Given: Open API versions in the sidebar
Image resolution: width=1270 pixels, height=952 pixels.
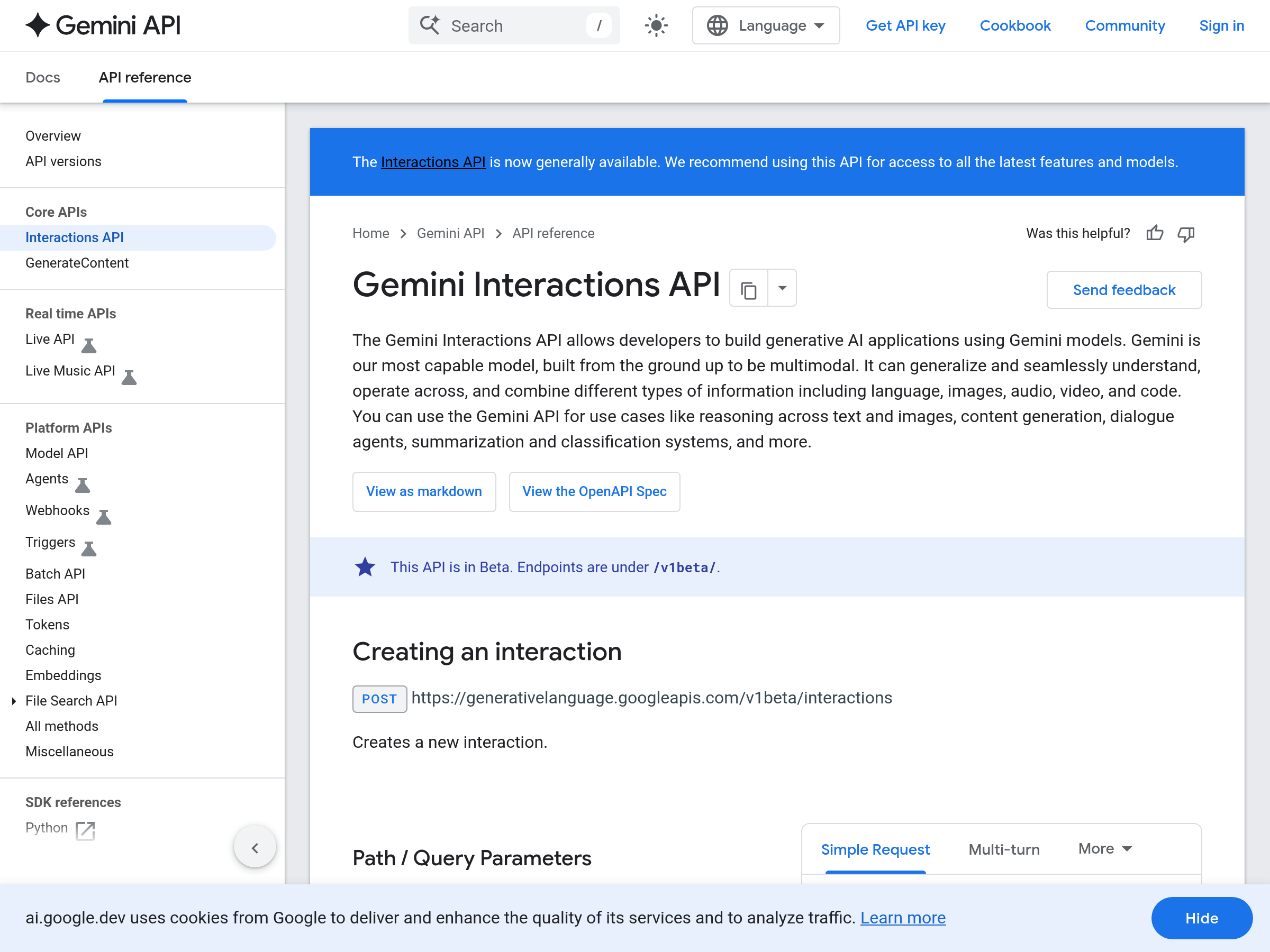Looking at the screenshot, I should click(63, 161).
